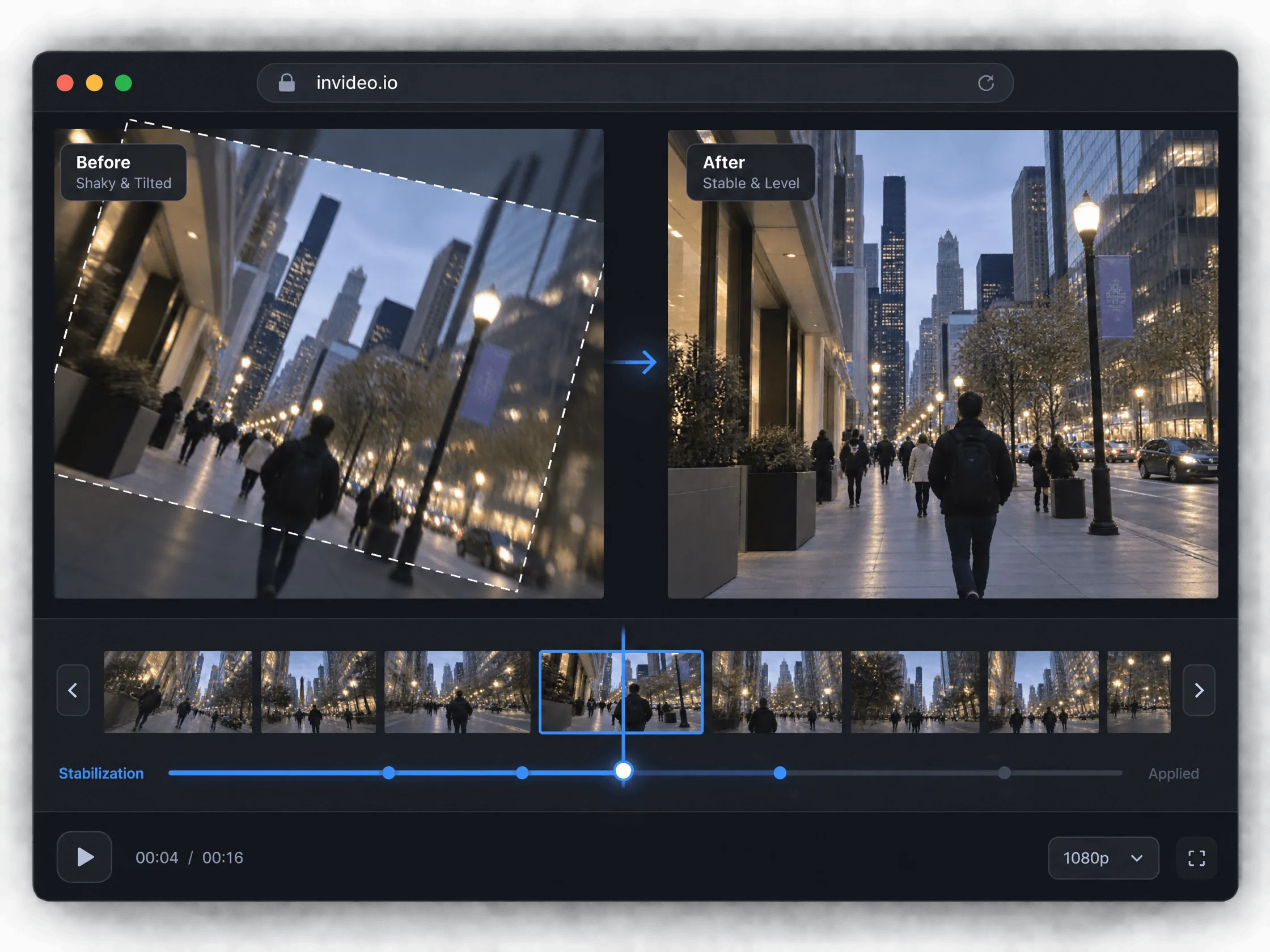Viewport: 1270px width, 952px height.
Task: Click the Before Shaky & Tilted preview
Action: pyautogui.click(x=329, y=364)
